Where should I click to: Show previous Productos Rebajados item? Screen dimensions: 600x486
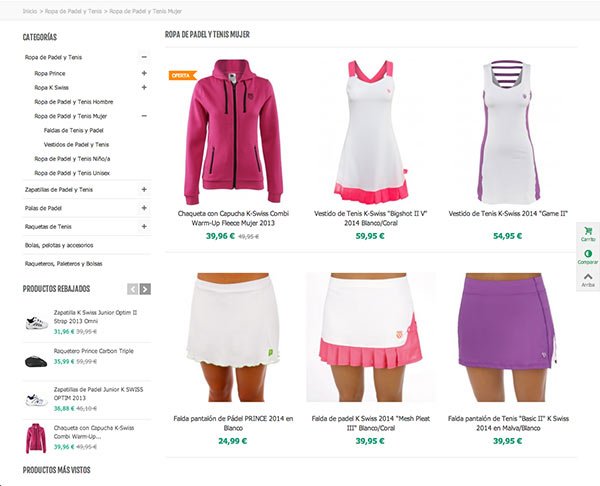click(x=132, y=289)
